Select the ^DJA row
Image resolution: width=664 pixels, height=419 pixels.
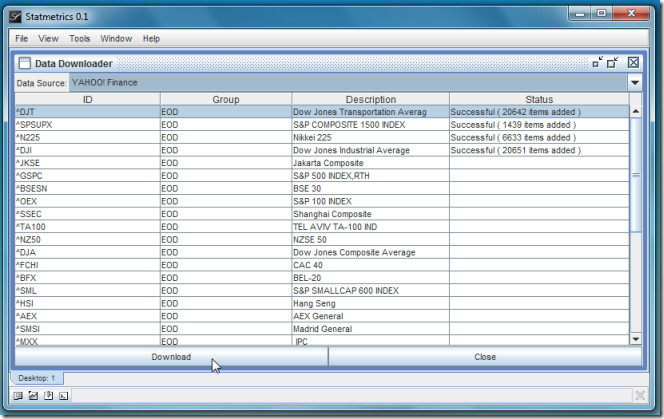pyautogui.click(x=322, y=252)
